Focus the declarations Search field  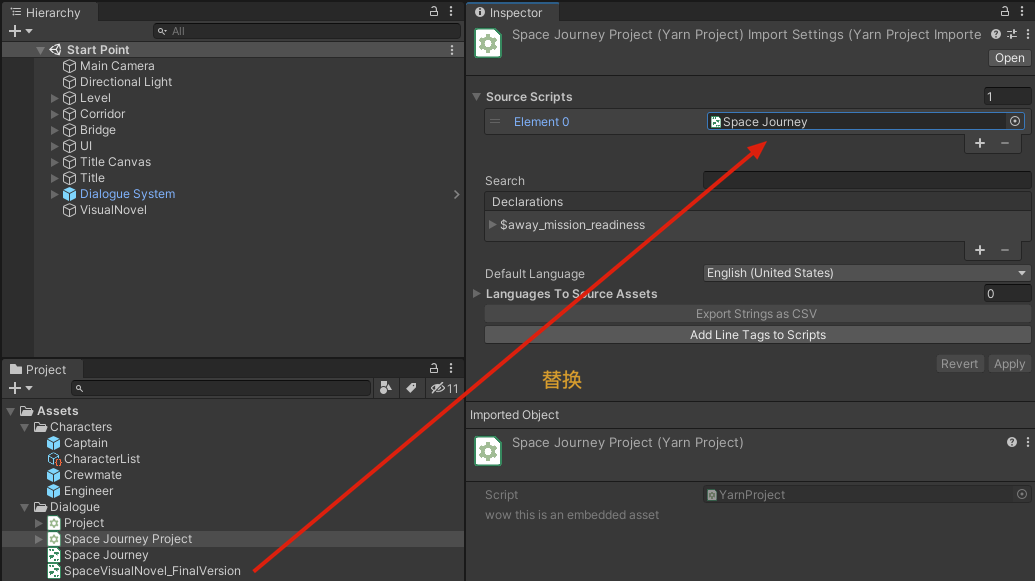[x=867, y=180]
